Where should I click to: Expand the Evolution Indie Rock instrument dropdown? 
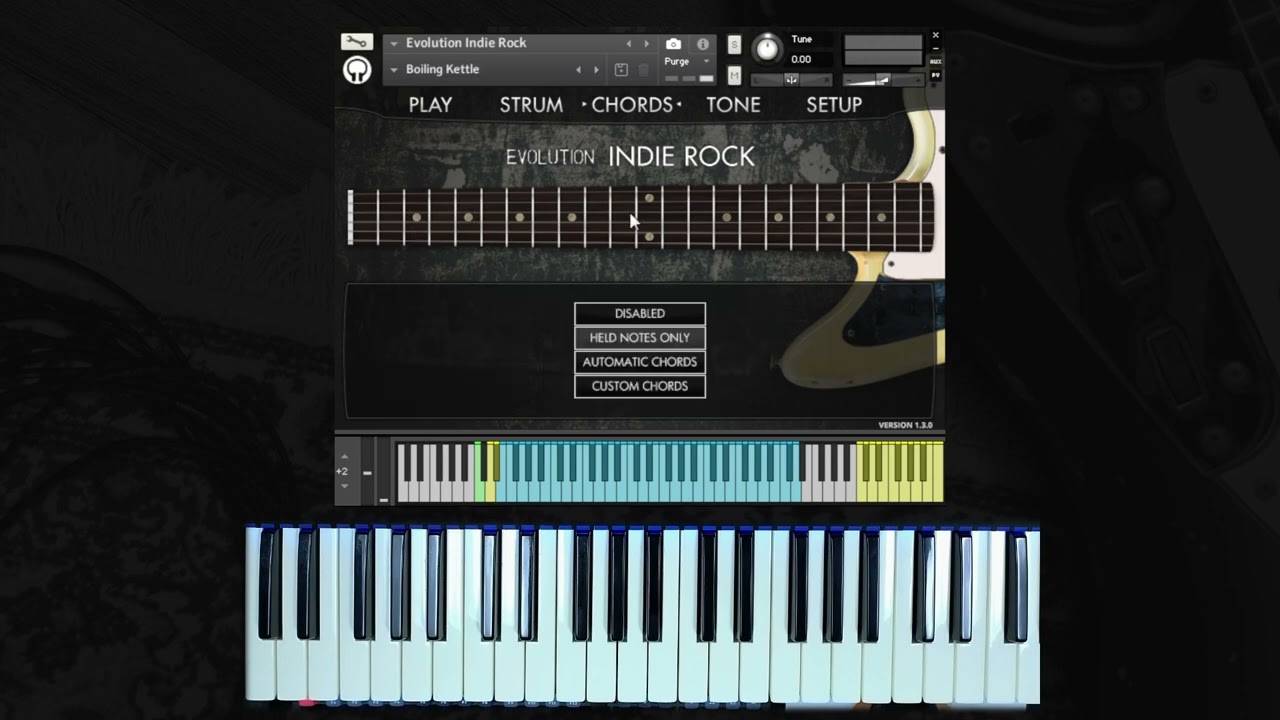tap(394, 44)
